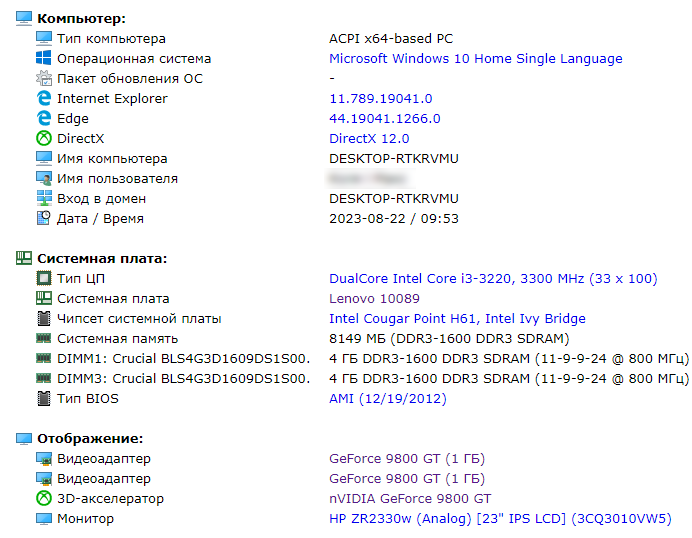Image resolution: width=692 pixels, height=538 pixels.
Task: Select the DIMM1 4 ГБ DDR3-1600 value
Action: pyautogui.click(x=509, y=358)
